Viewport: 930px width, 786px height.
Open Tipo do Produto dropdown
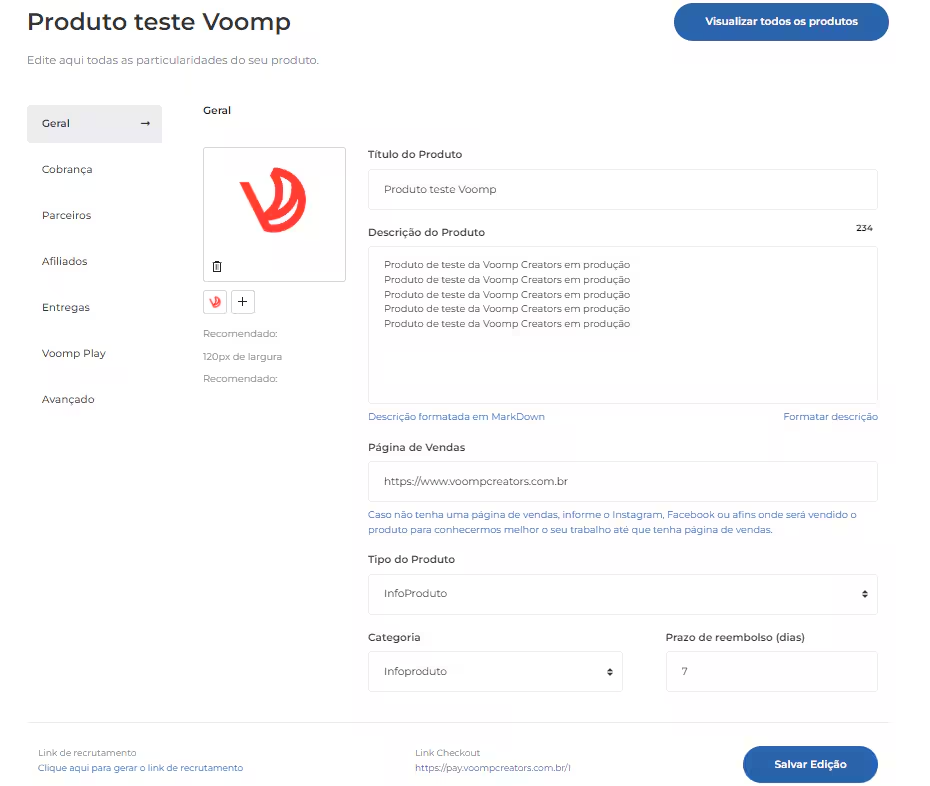point(623,594)
